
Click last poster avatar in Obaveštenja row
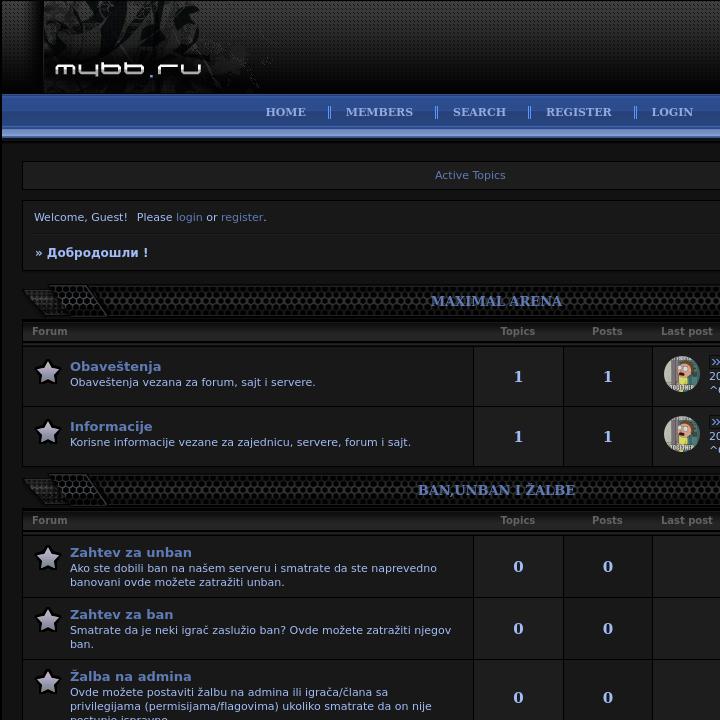click(x=682, y=374)
